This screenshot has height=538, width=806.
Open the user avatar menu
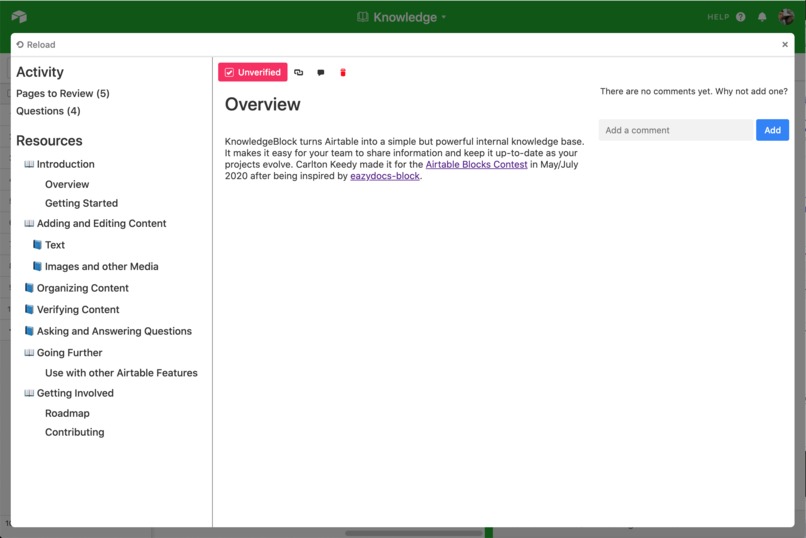point(785,16)
